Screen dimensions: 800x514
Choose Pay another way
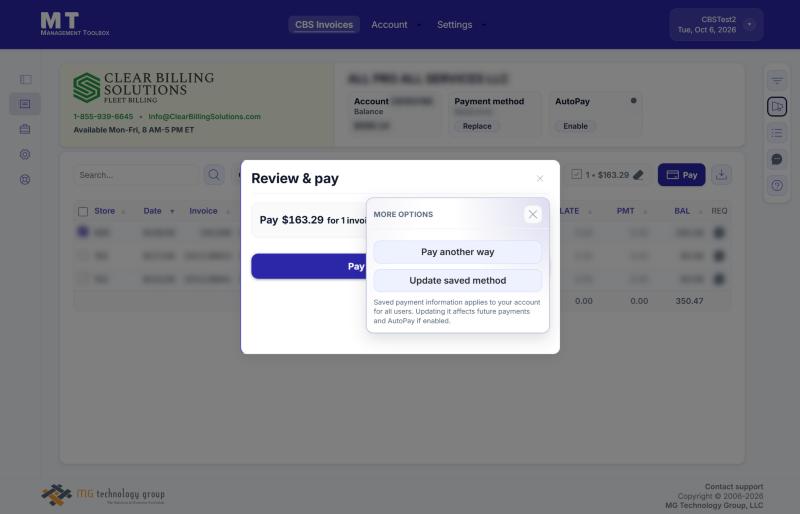pyautogui.click(x=458, y=252)
